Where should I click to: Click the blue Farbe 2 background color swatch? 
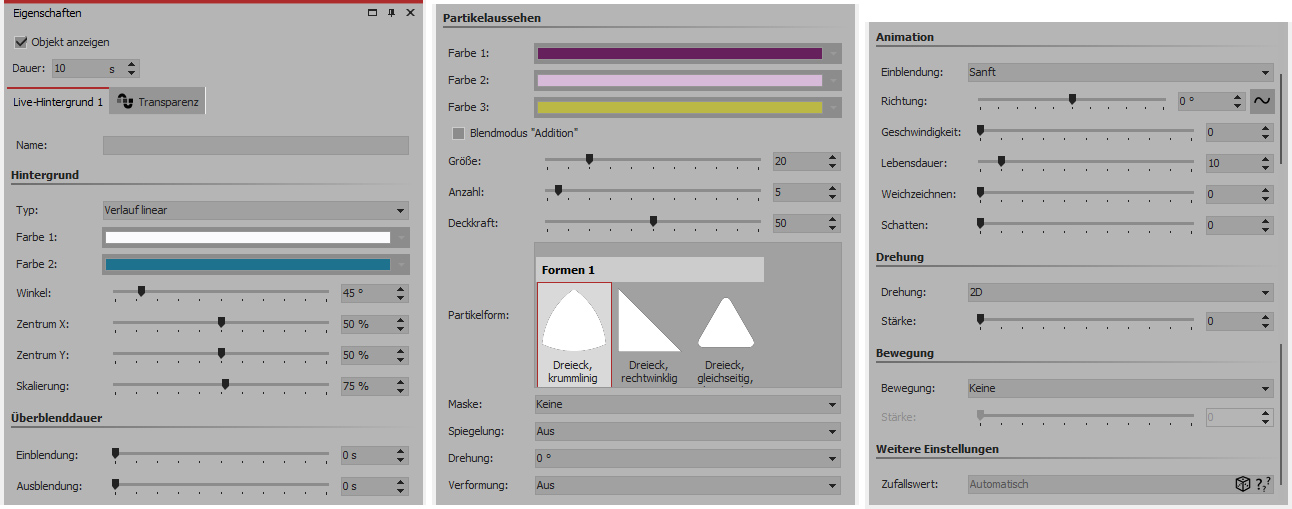tap(246, 265)
